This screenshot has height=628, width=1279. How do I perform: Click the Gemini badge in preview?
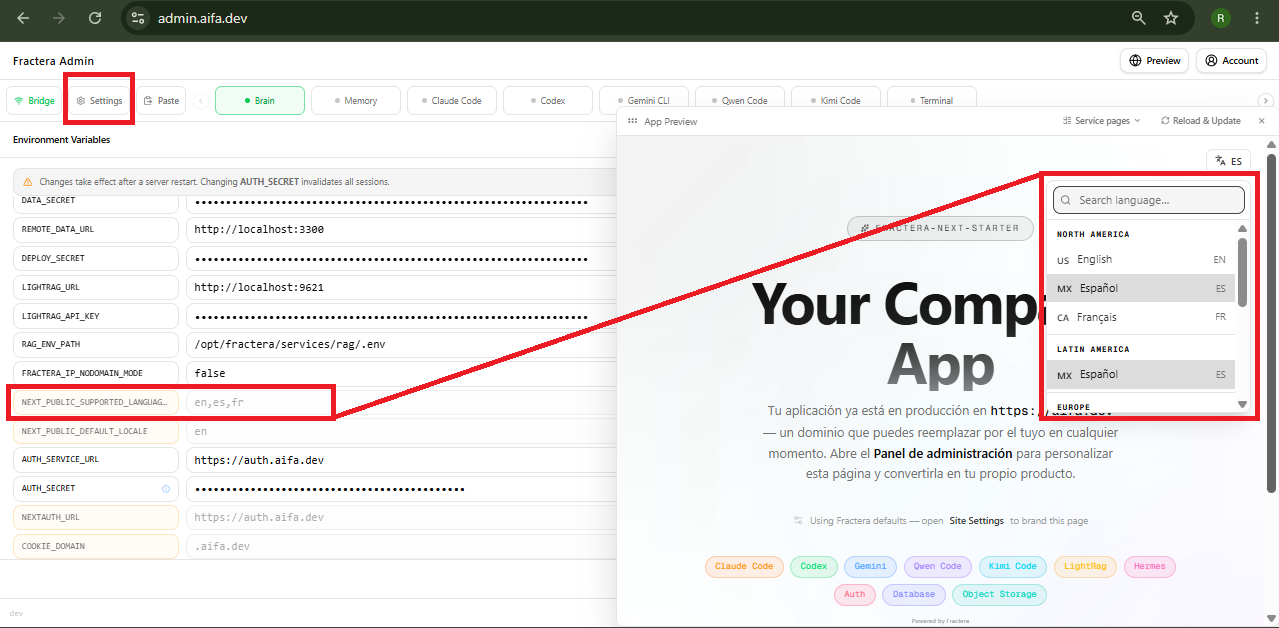point(870,566)
